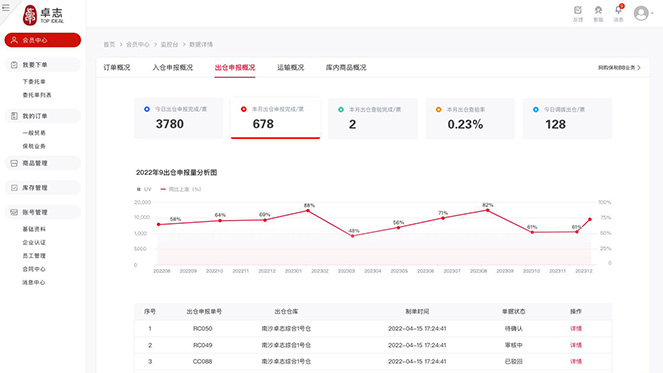Select the 出仓申报概况 tab
The image size is (663, 373).
click(x=235, y=68)
